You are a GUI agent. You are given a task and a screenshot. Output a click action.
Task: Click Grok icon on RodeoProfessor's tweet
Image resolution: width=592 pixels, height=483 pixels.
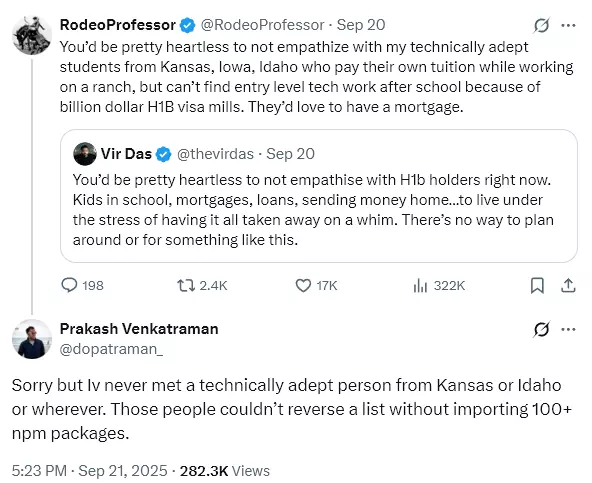click(x=541, y=25)
